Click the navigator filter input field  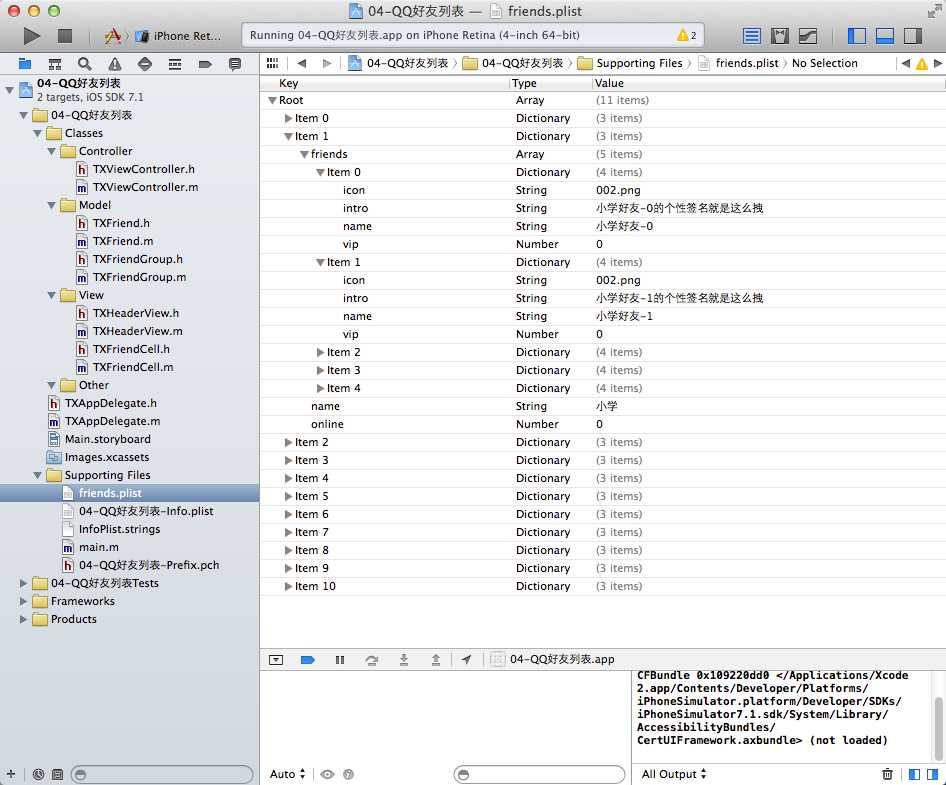click(x=162, y=774)
